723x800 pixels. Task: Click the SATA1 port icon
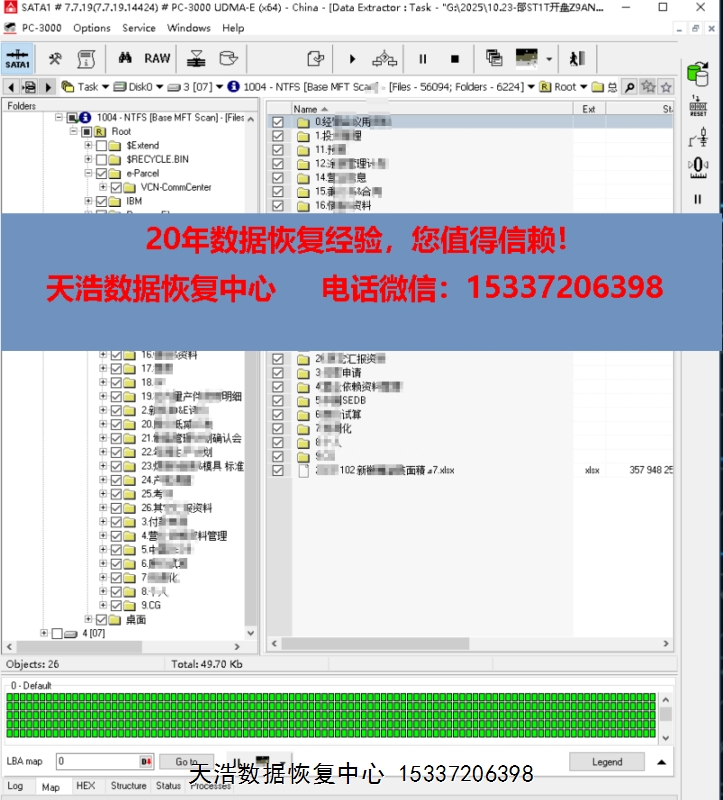(17, 59)
